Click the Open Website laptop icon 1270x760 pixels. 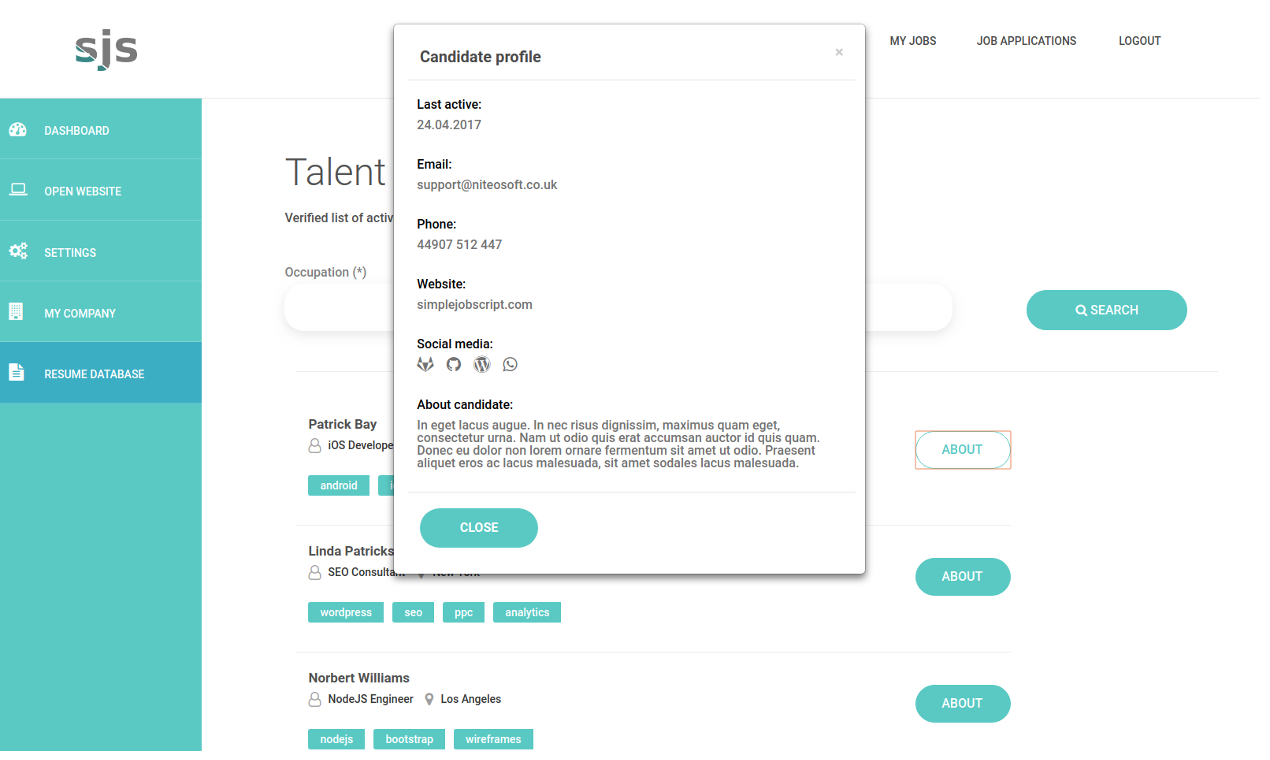tap(18, 190)
